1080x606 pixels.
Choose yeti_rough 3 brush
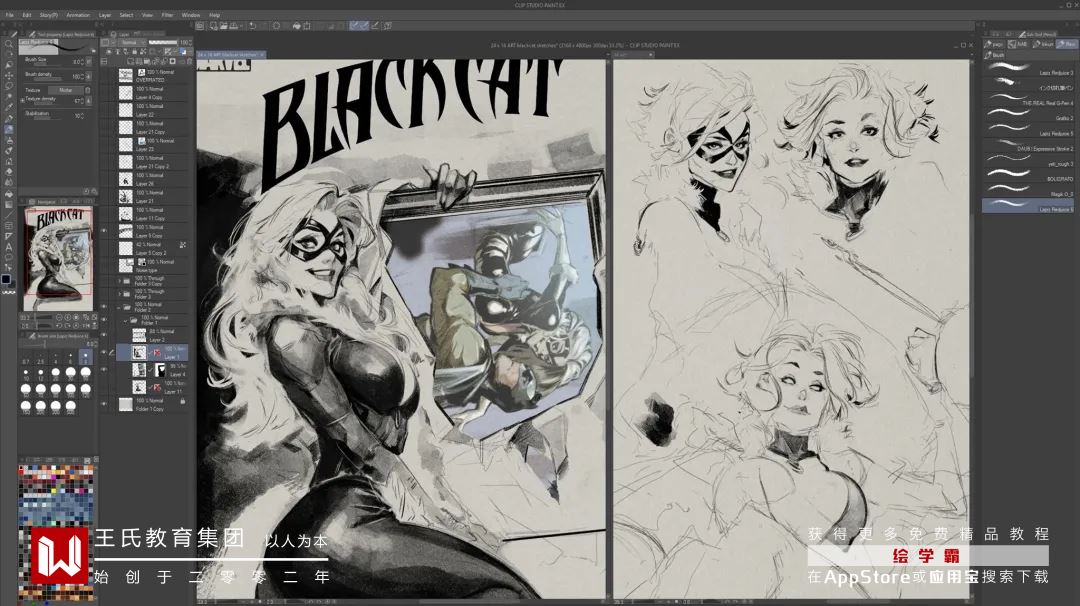point(1028,162)
